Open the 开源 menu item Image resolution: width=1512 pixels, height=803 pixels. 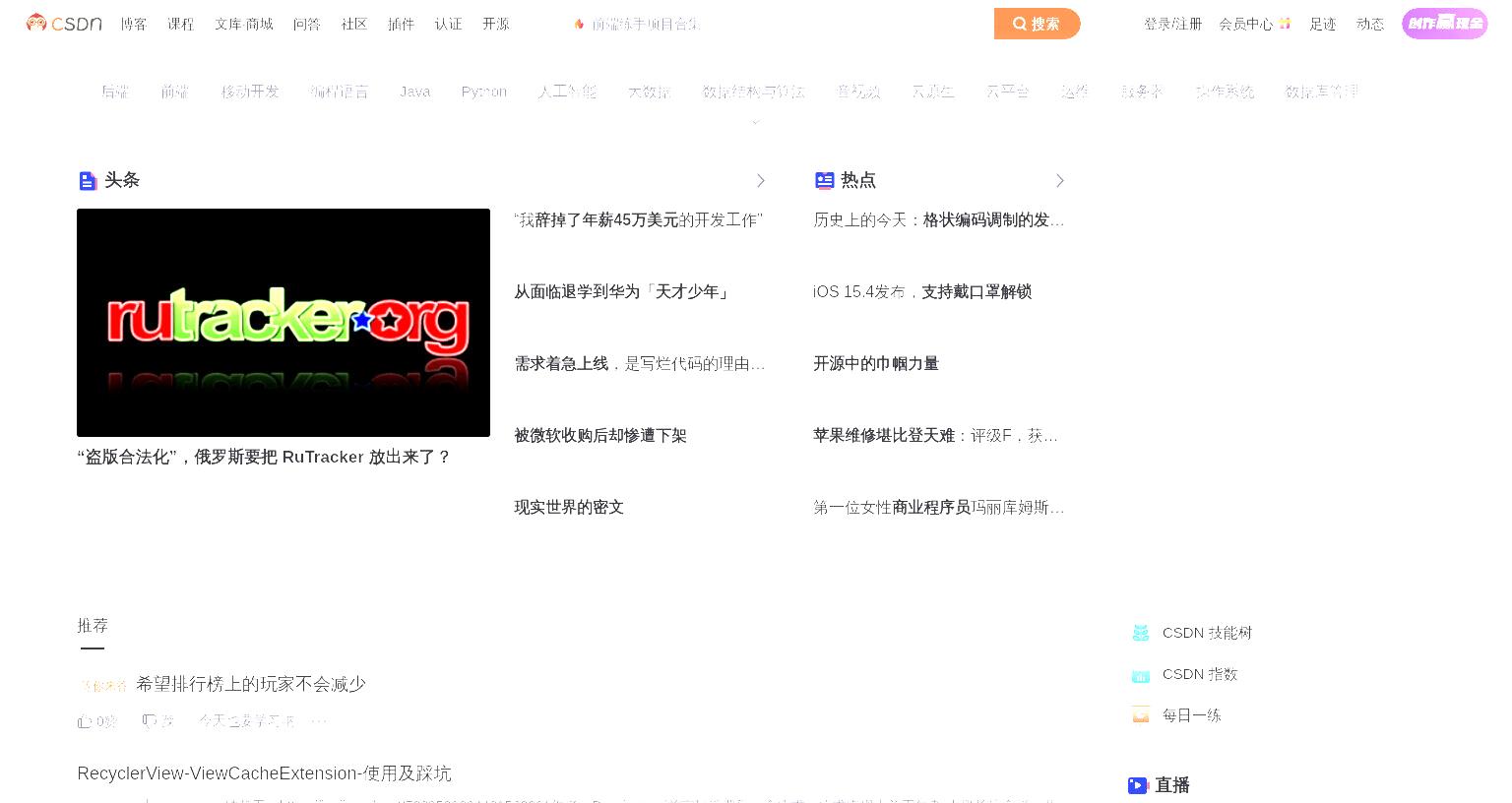coord(496,24)
